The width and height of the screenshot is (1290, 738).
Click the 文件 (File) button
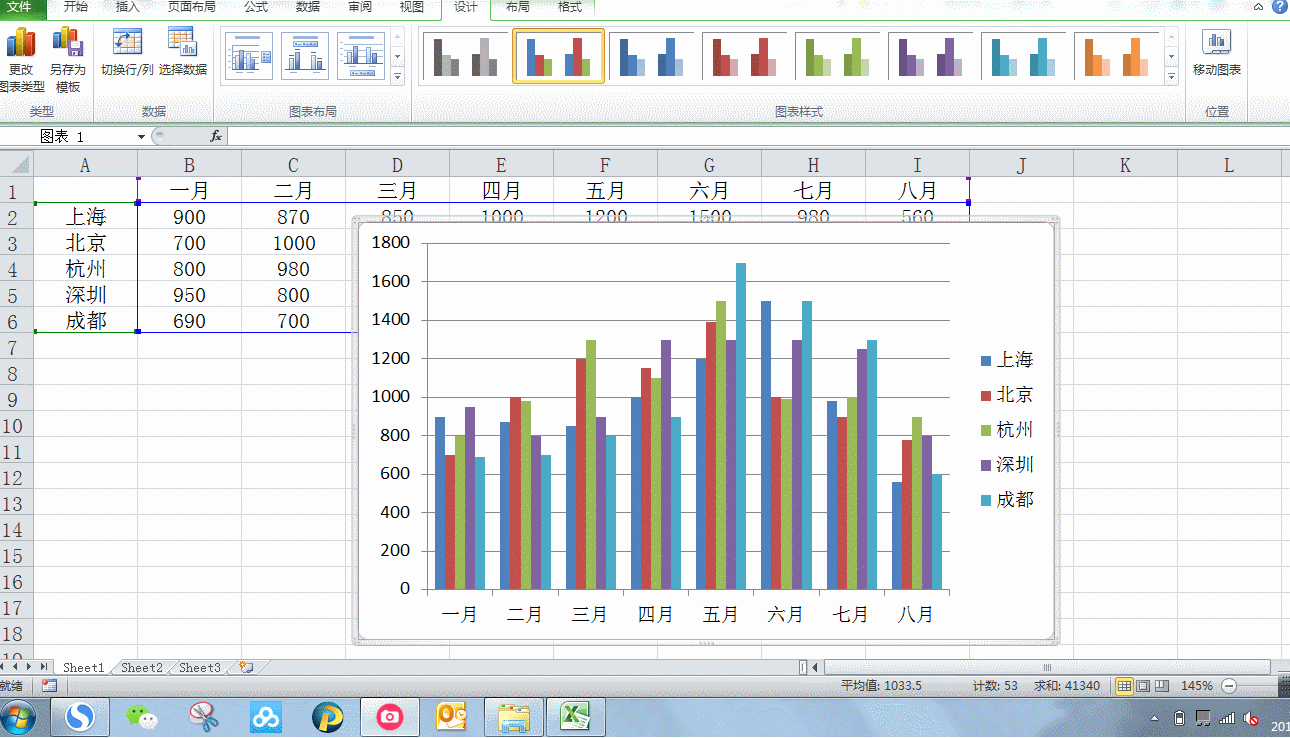(22, 7)
